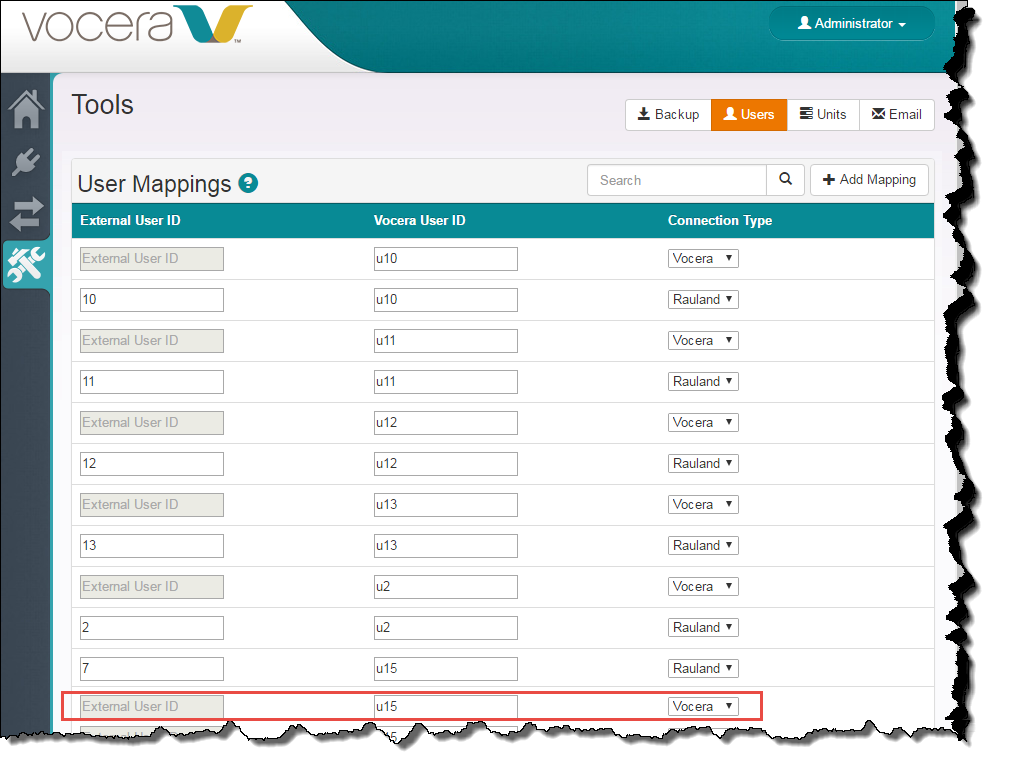
Task: Open the plug Connections sidebar icon
Action: 26,162
